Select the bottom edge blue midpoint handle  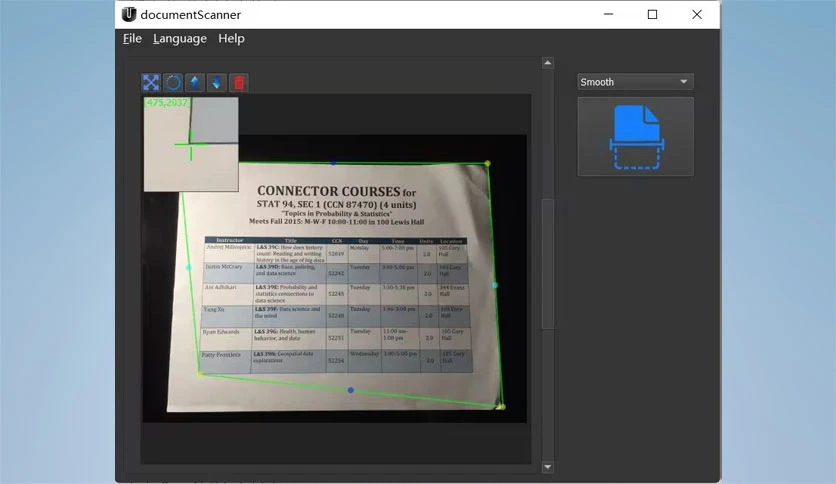(x=350, y=390)
